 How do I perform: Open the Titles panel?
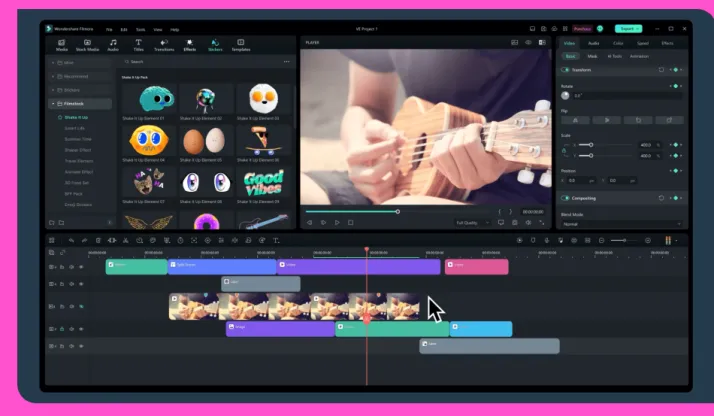tap(138, 44)
